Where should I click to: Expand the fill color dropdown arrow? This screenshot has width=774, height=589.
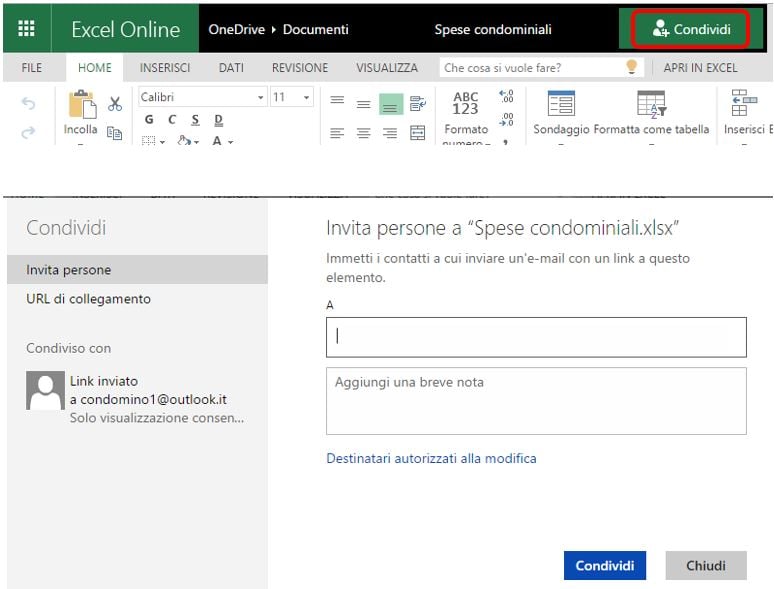point(196,142)
